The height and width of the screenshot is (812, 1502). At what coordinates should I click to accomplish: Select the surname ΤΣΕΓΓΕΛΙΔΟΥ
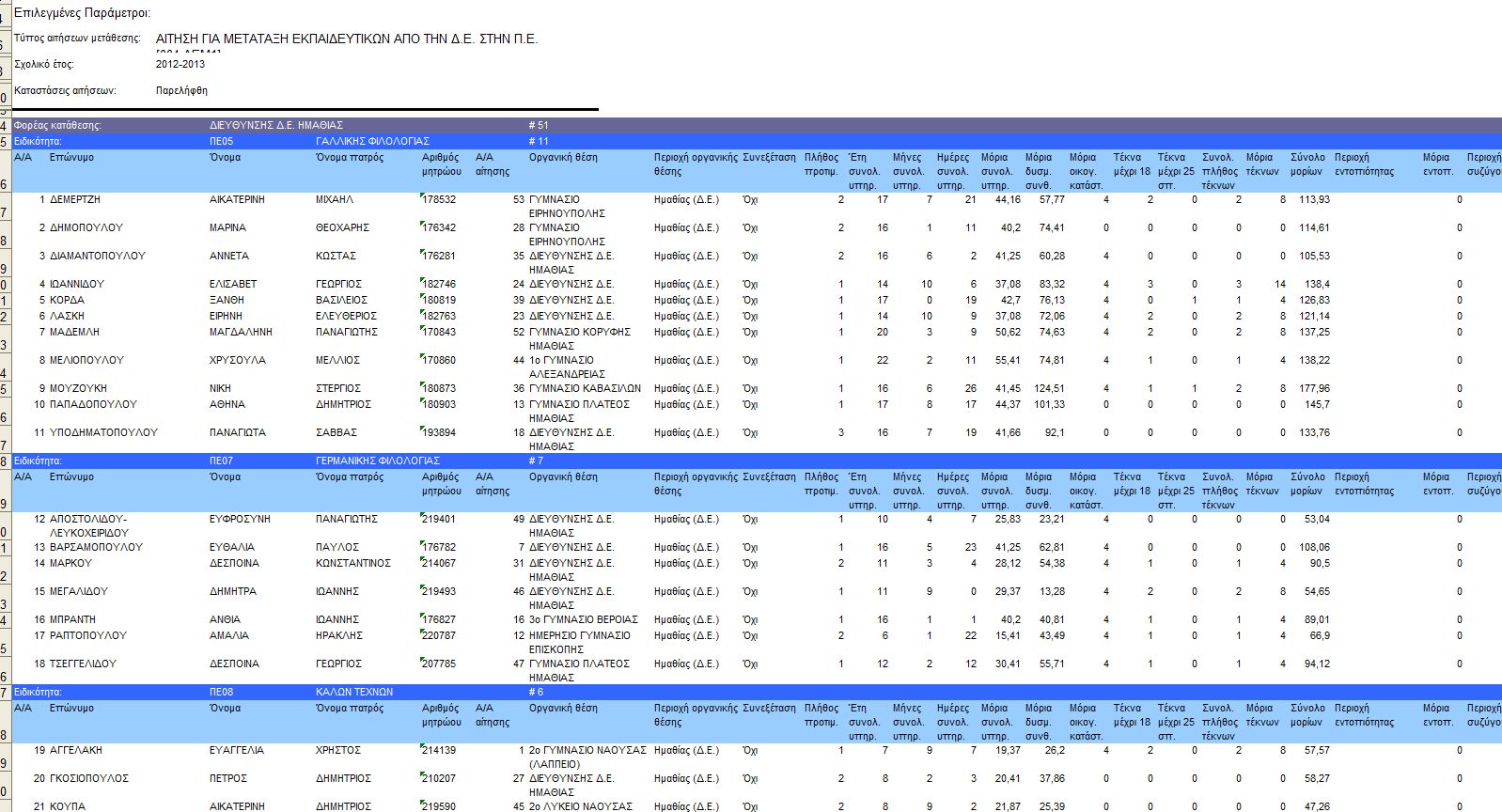click(x=83, y=664)
